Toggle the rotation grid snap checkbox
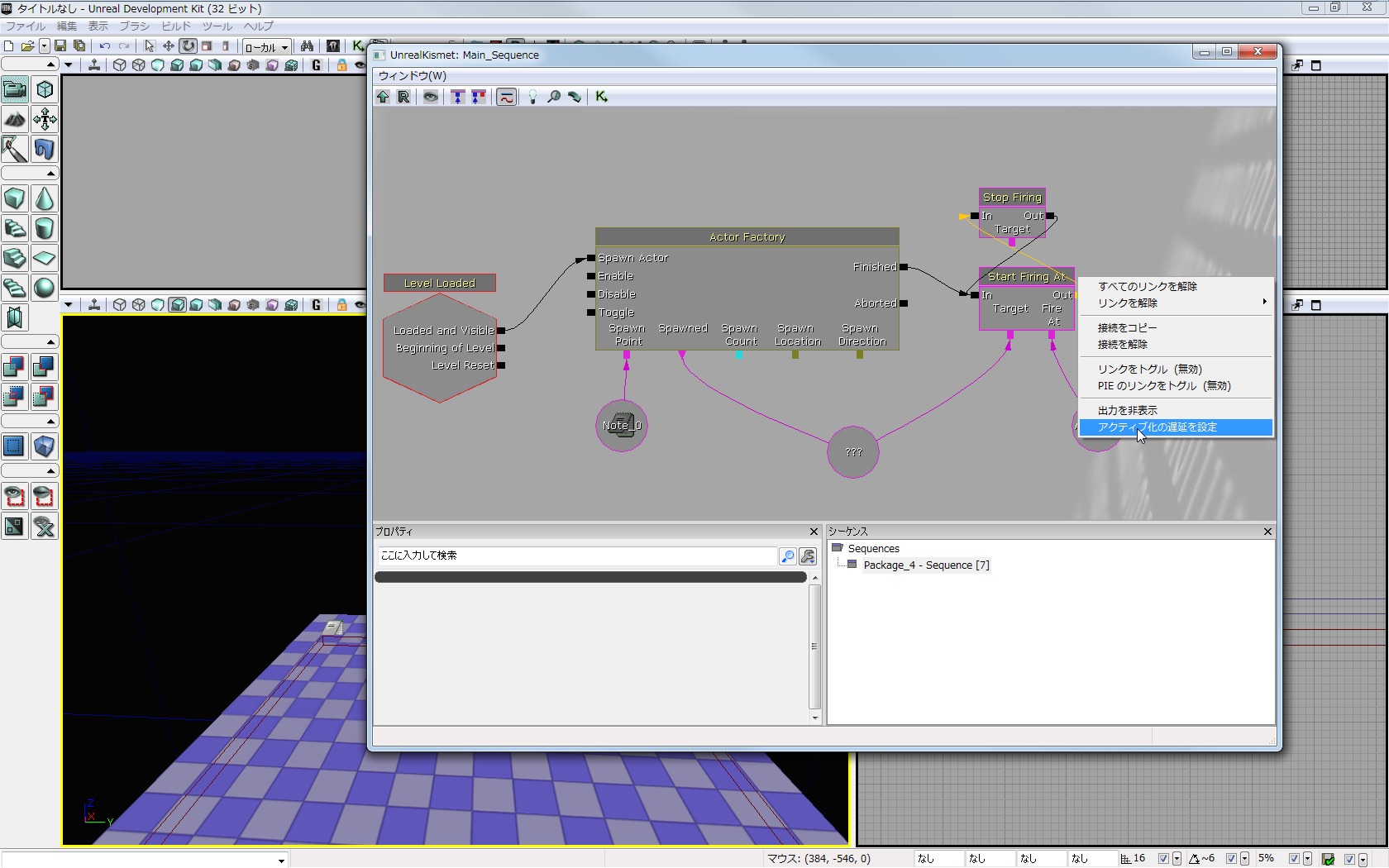Screen dimensions: 1389x868 click(x=1231, y=859)
